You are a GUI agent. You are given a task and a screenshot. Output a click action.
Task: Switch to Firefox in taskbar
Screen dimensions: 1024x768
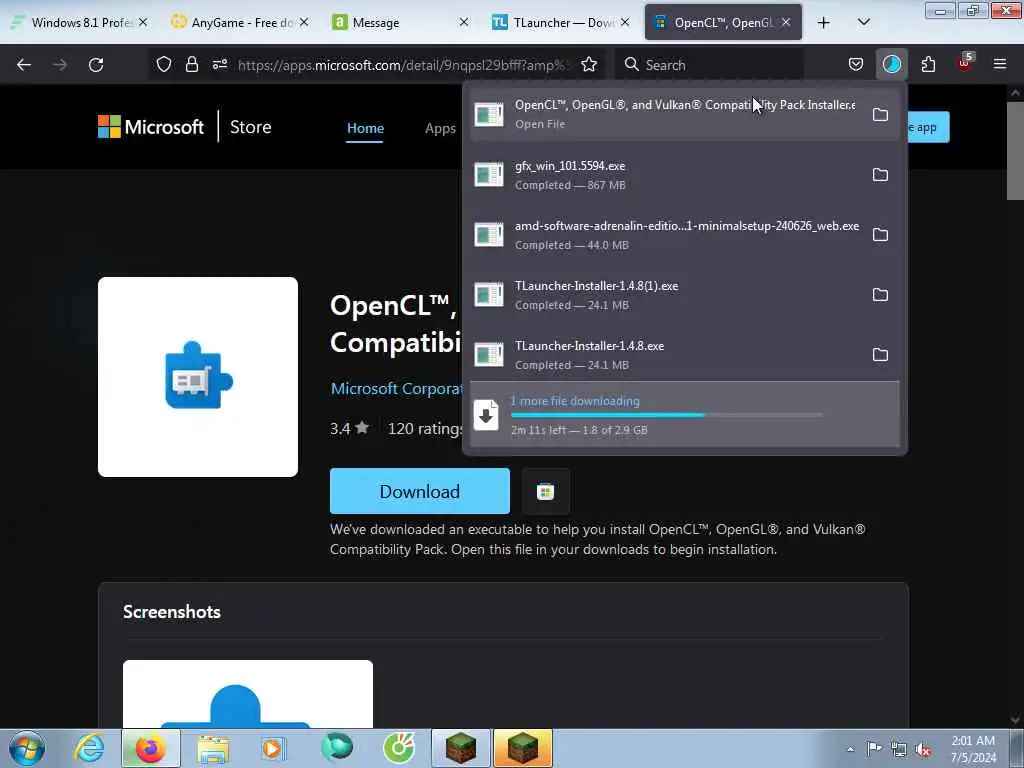150,748
